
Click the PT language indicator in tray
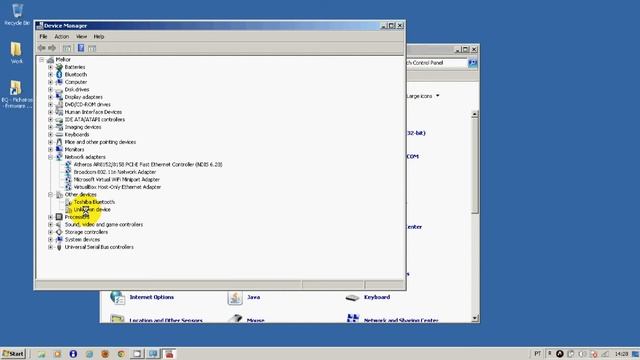(x=537, y=353)
